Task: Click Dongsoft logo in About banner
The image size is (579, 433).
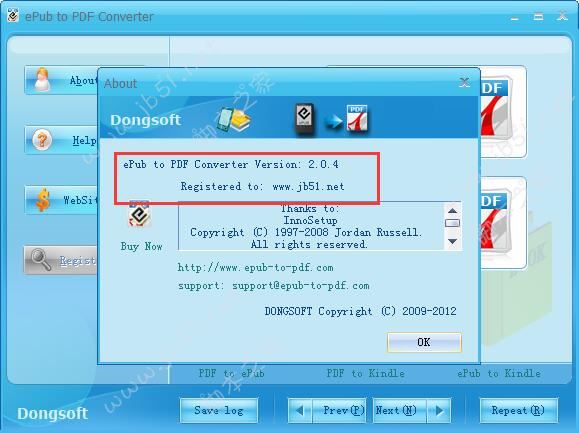Action: pyautogui.click(x=145, y=120)
